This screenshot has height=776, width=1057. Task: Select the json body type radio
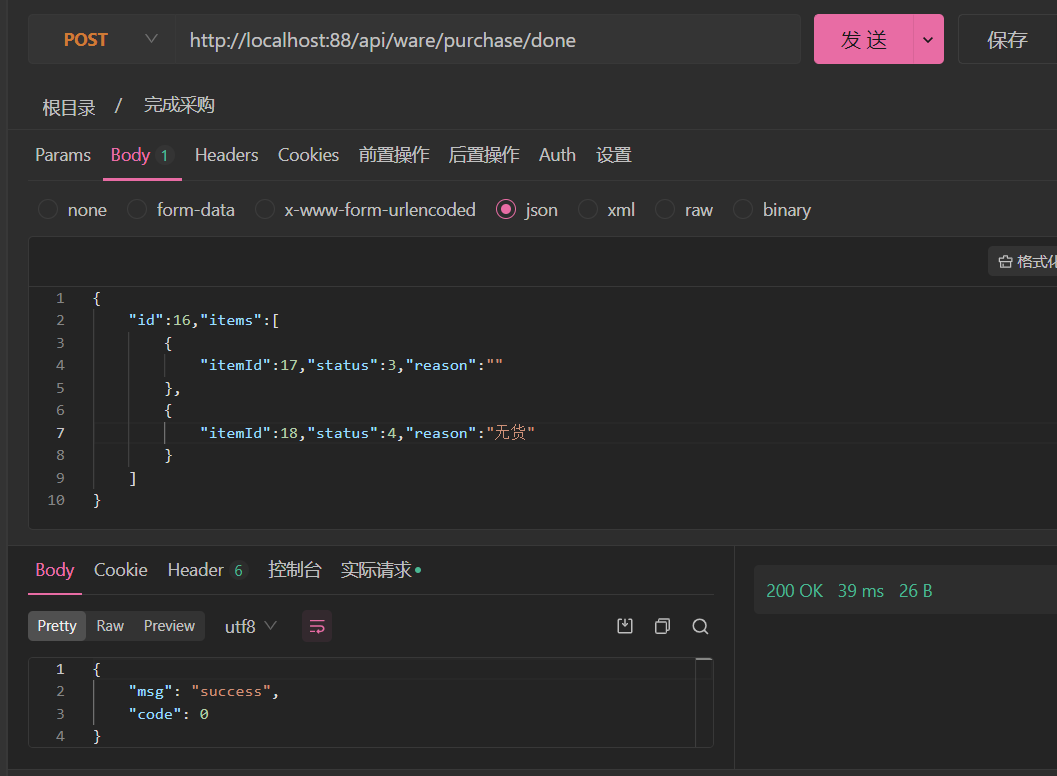click(506, 210)
